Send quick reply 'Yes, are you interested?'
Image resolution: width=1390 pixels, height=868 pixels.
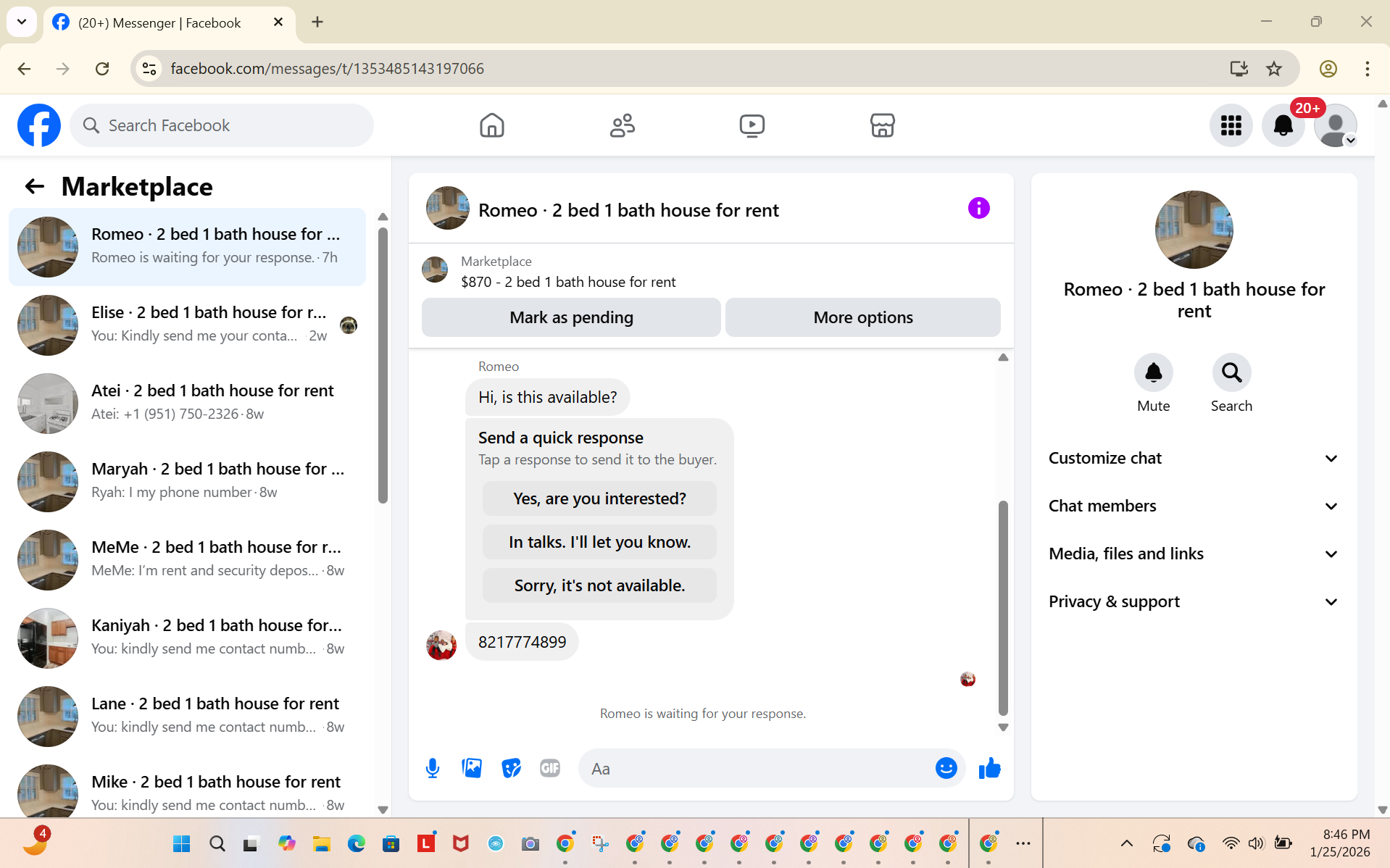pyautogui.click(x=599, y=498)
